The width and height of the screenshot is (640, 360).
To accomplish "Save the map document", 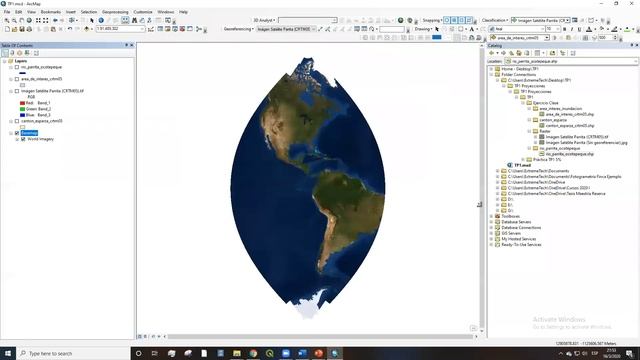I will pos(22,29).
